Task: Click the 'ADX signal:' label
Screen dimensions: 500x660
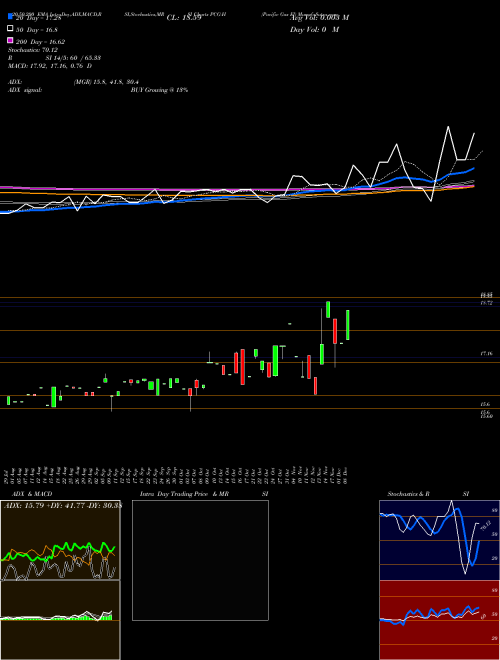Action: (25, 90)
